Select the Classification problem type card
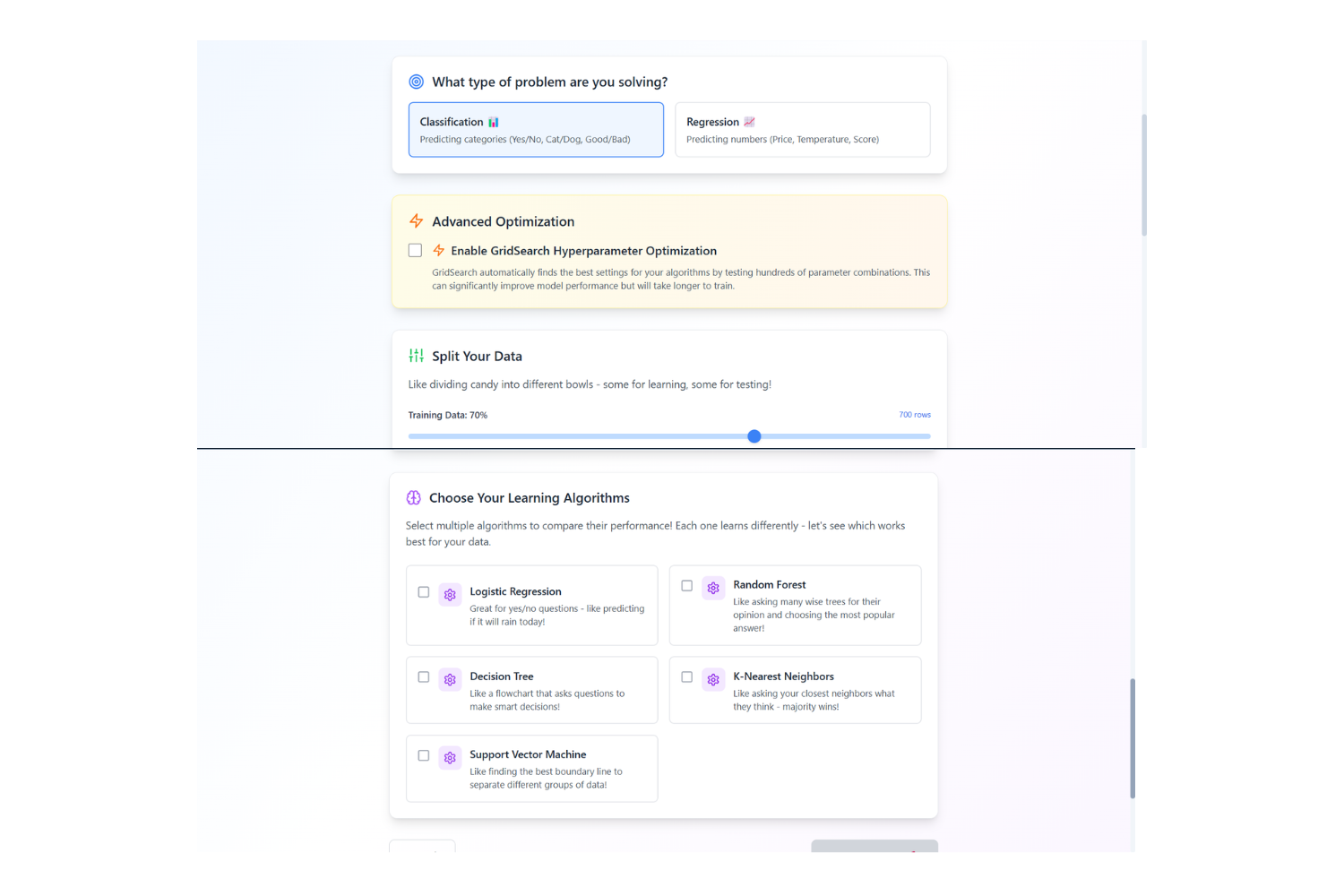 [536, 130]
